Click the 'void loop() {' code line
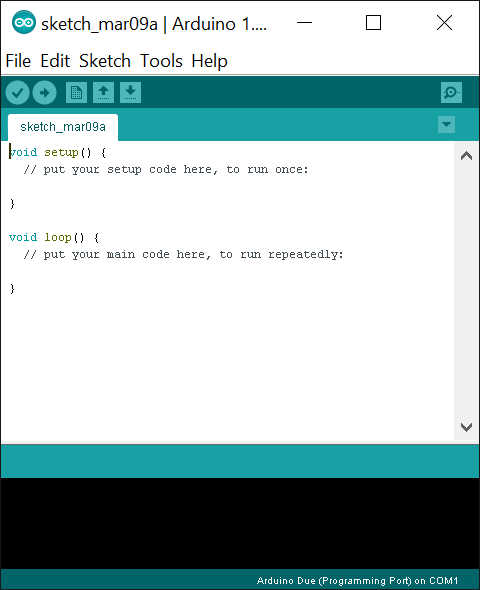Image resolution: width=480 pixels, height=590 pixels. coord(54,237)
